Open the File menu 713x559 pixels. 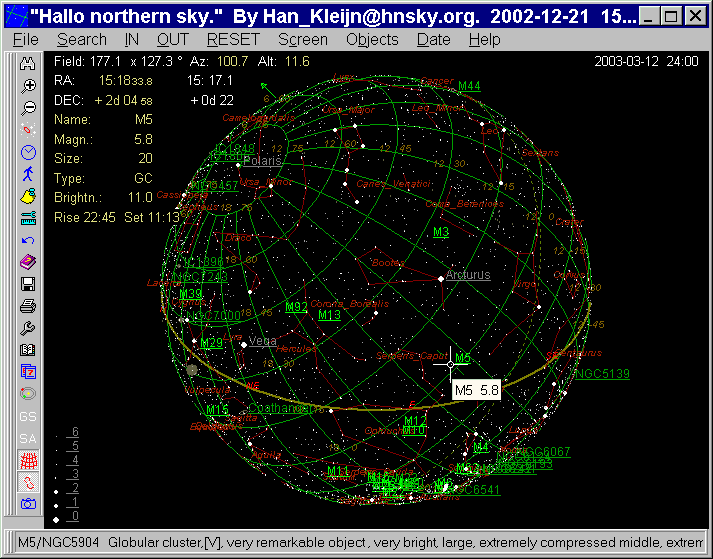click(x=25, y=40)
